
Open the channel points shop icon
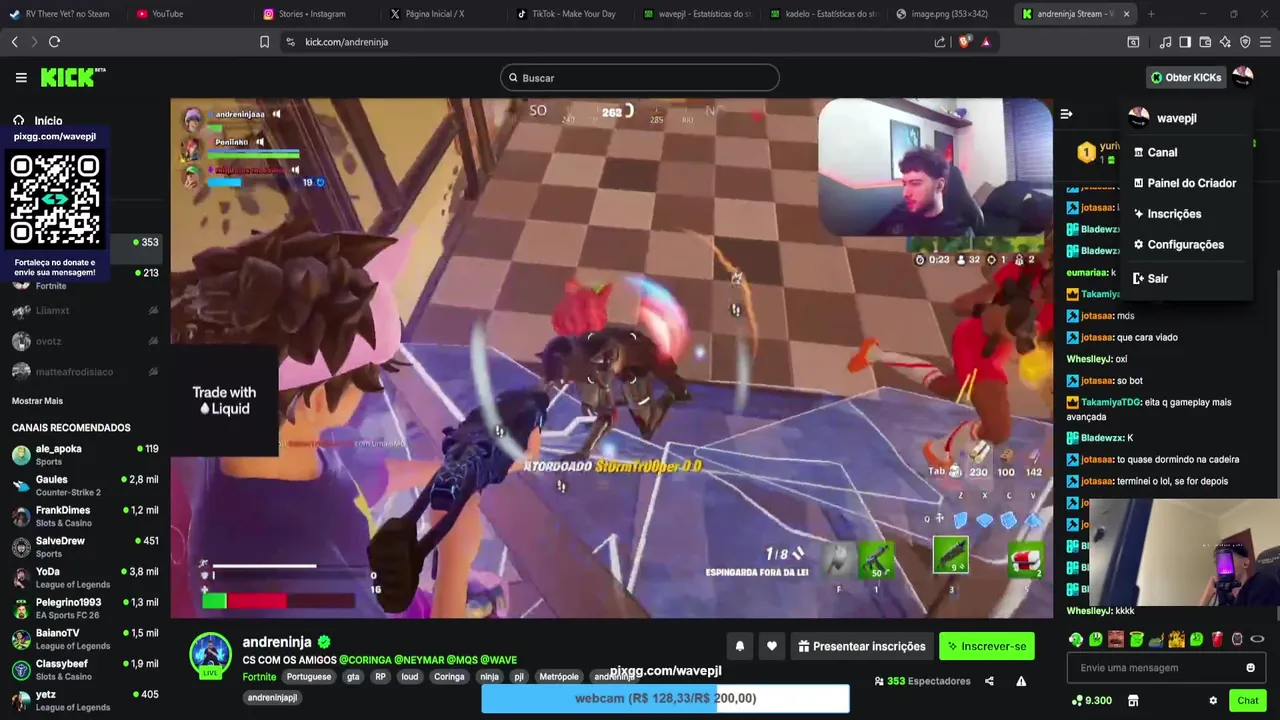click(x=1133, y=701)
